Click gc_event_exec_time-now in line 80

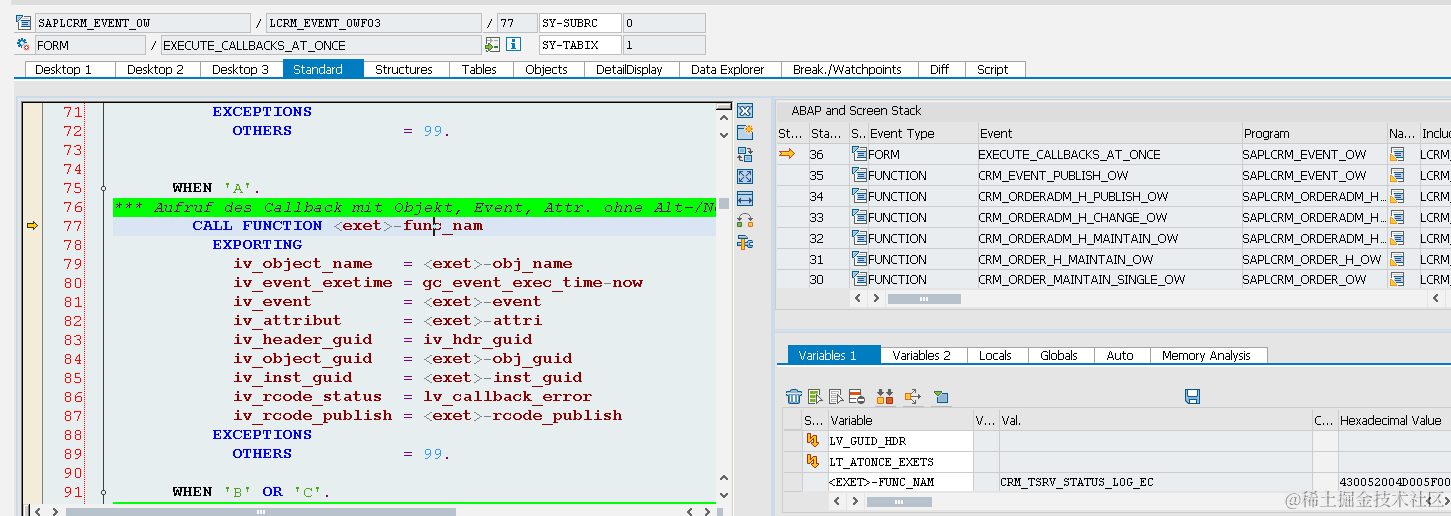point(533,283)
